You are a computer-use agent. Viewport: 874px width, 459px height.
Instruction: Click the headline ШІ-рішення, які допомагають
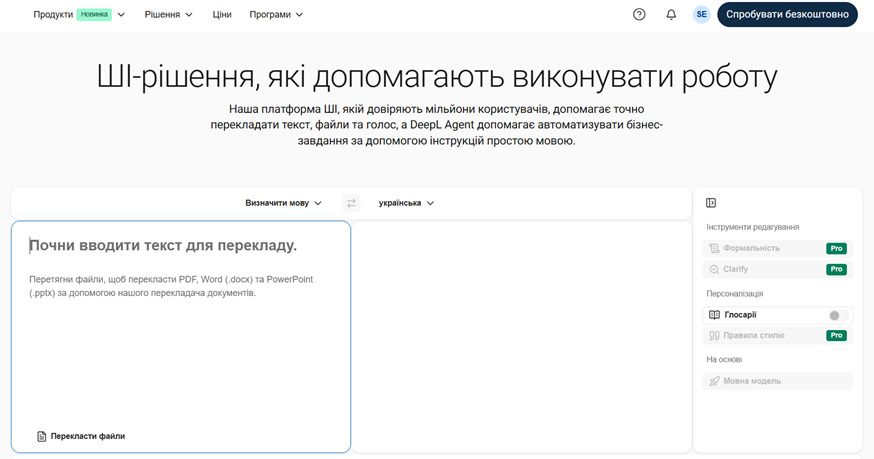pyautogui.click(x=437, y=77)
